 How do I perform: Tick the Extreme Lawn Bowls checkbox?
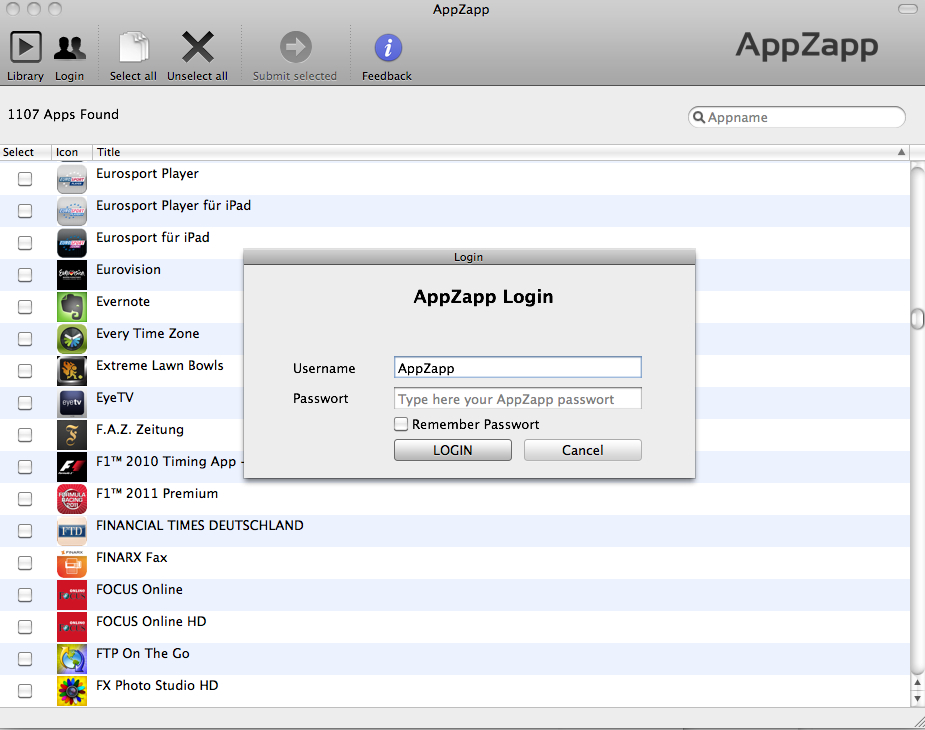click(x=25, y=371)
